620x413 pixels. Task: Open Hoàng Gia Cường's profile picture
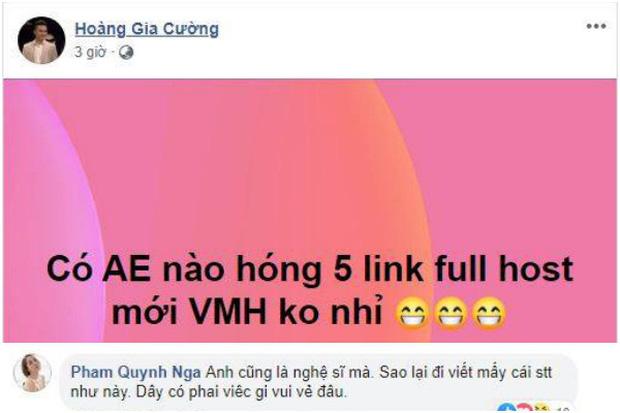pos(42,40)
